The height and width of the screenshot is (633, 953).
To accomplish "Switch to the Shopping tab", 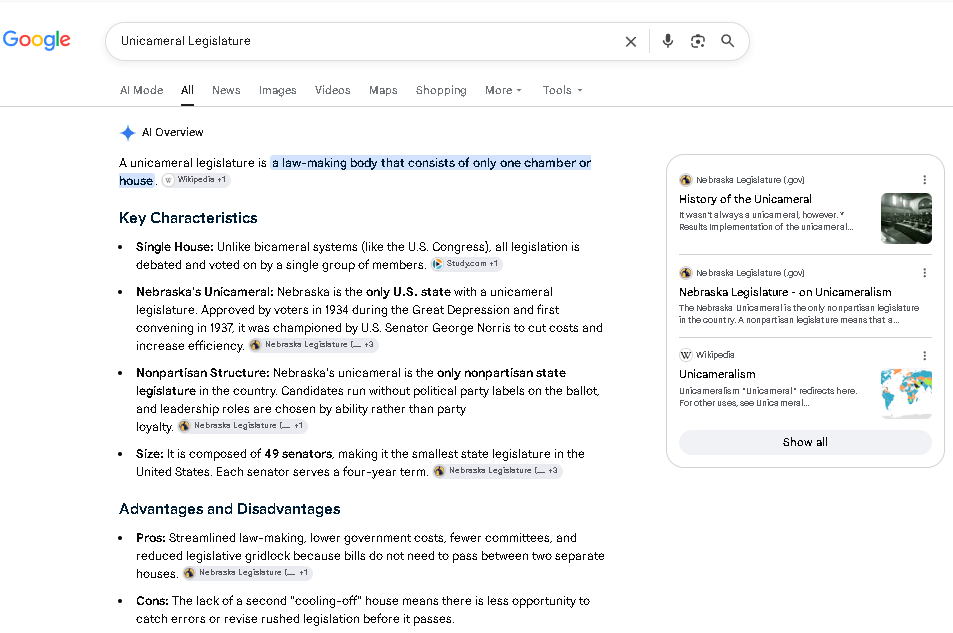I will point(441,90).
